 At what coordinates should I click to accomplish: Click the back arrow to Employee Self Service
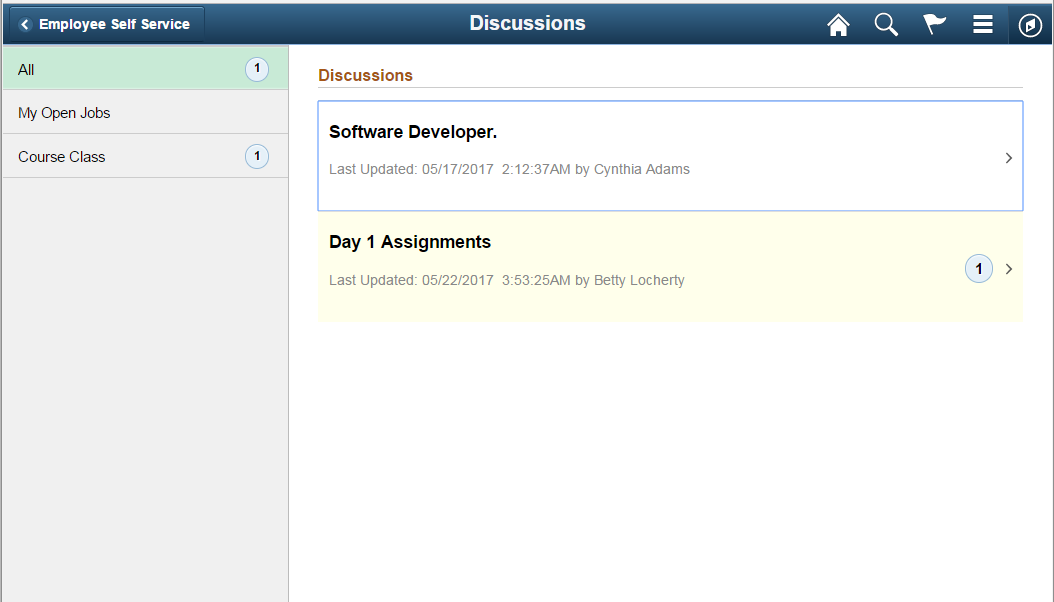pos(23,23)
